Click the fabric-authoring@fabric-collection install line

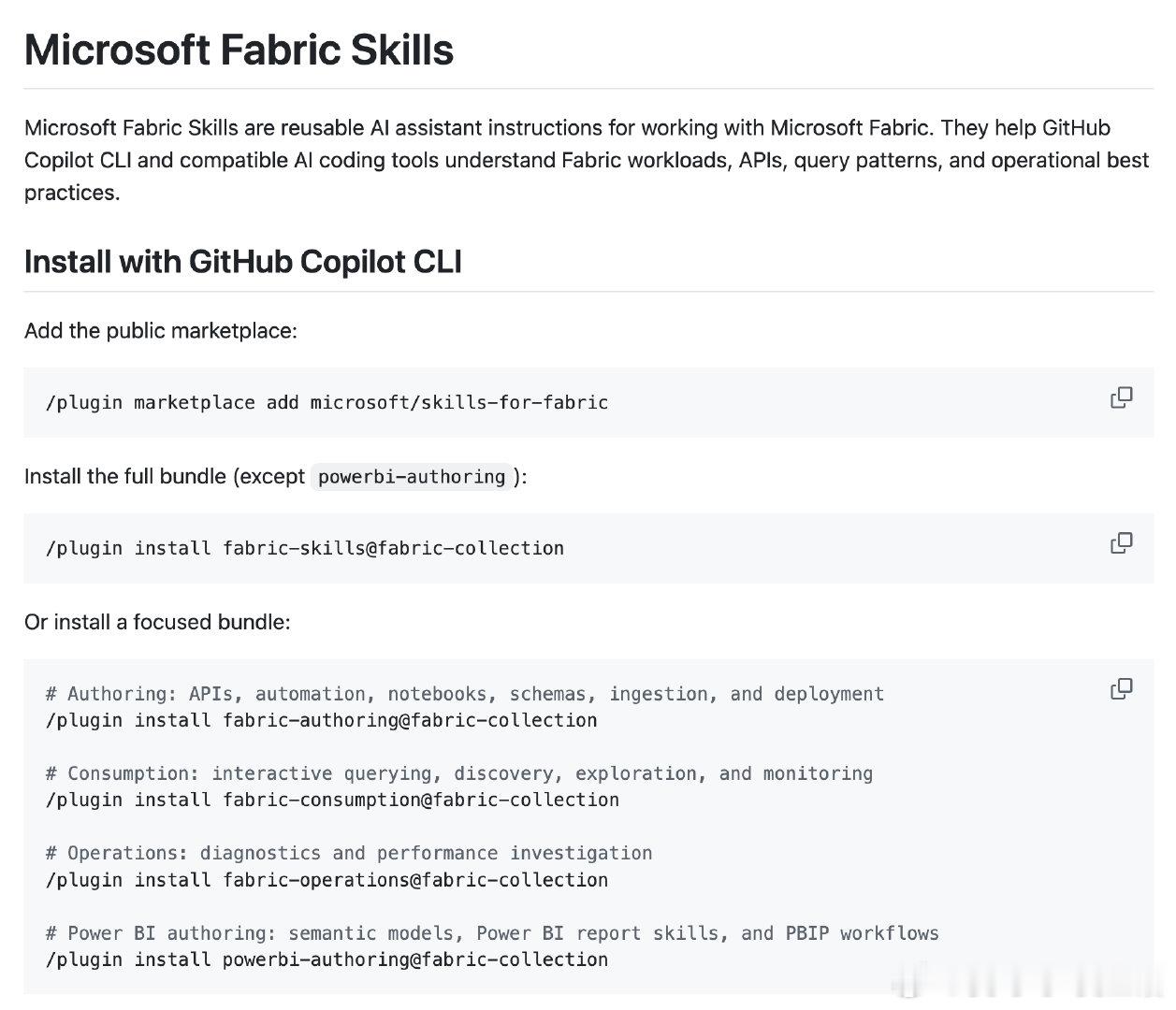[321, 721]
